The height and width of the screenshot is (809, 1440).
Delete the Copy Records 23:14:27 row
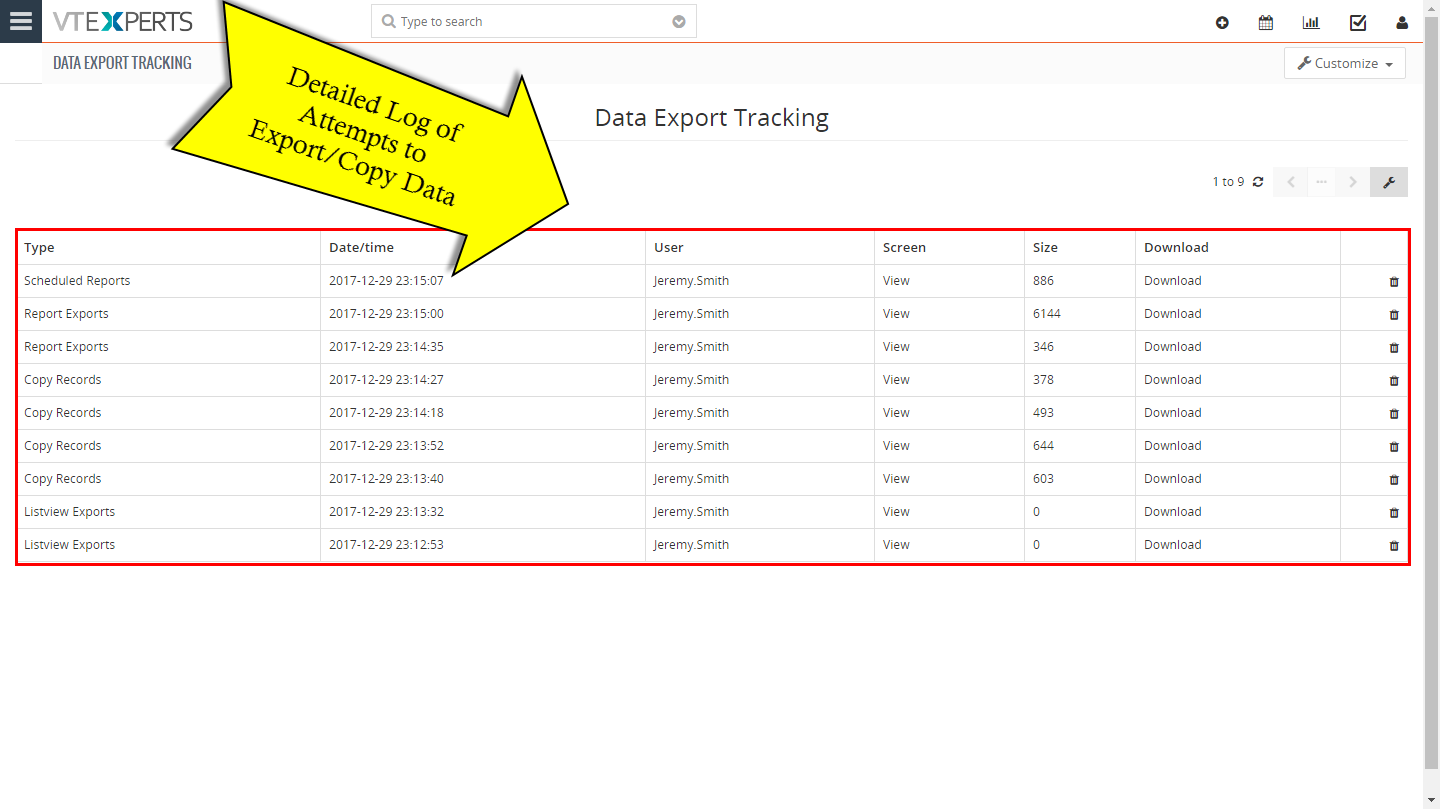[x=1394, y=380]
